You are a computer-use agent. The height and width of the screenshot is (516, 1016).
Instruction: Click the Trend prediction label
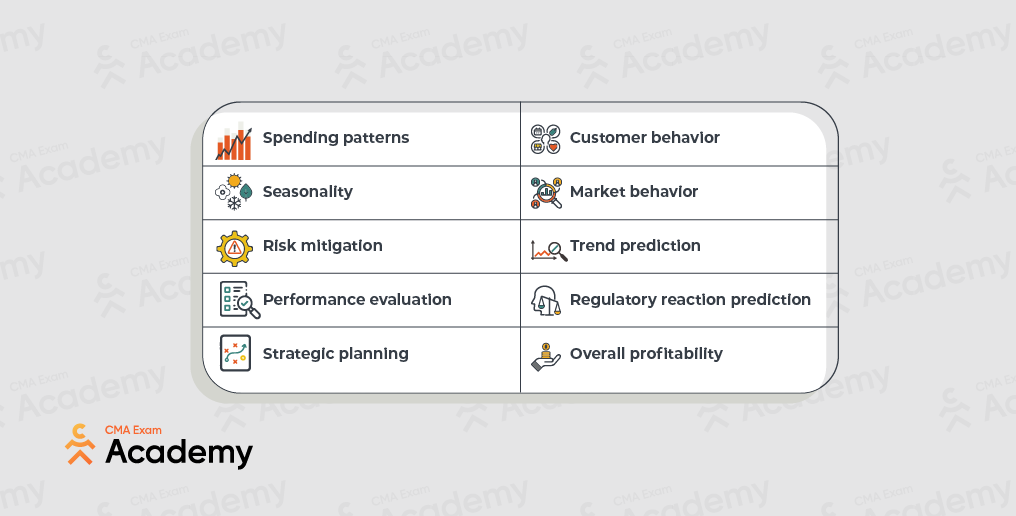tap(635, 246)
